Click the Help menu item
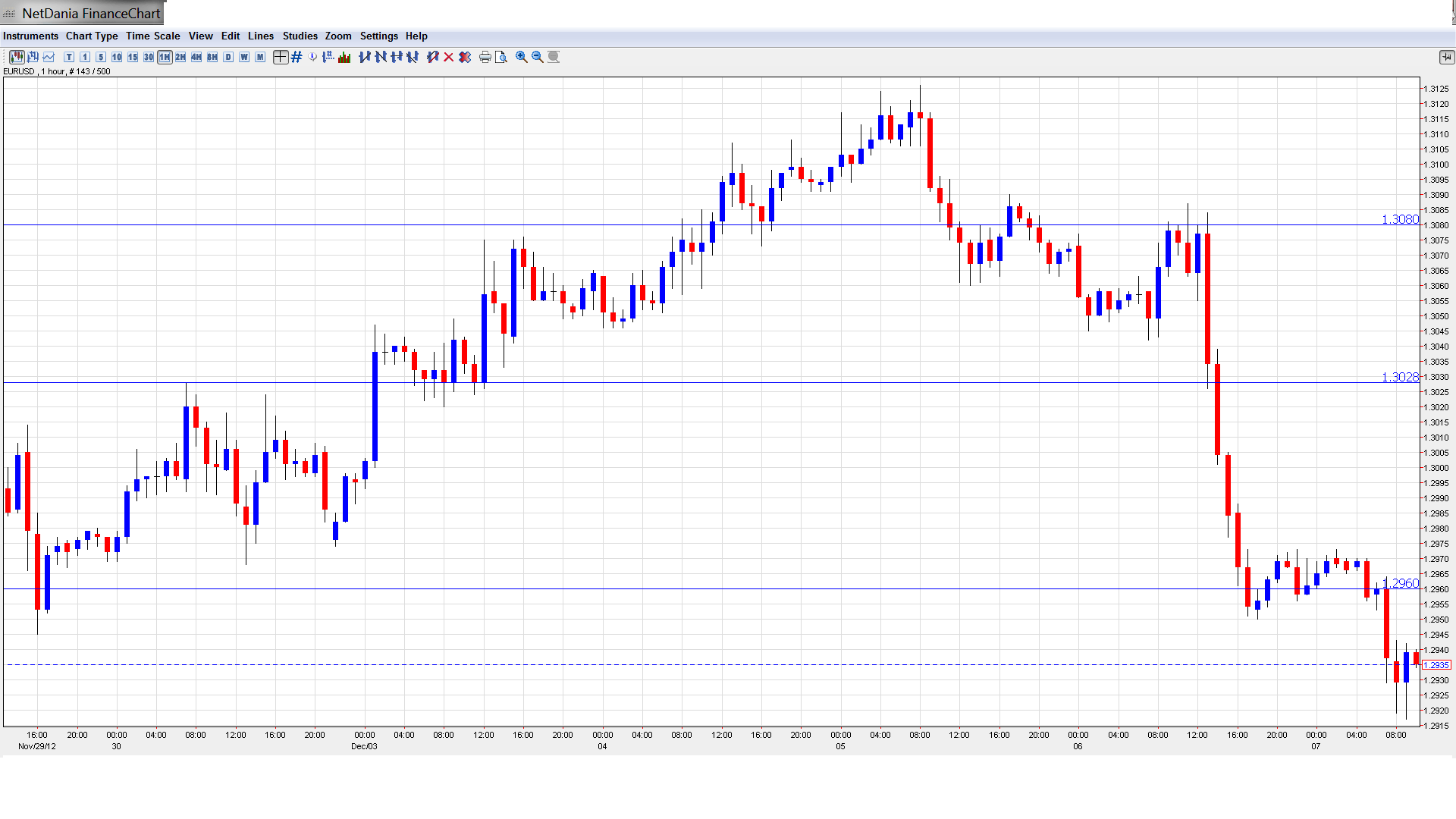This screenshot has width=1456, height=819. [x=416, y=36]
